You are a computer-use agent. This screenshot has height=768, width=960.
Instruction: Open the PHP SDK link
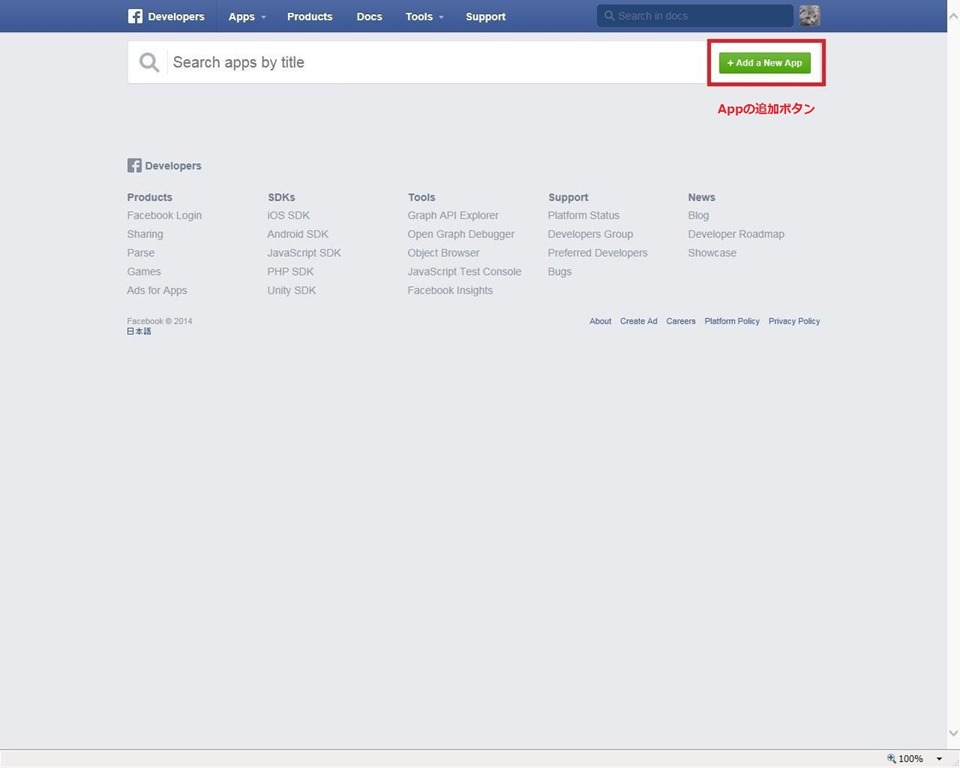(x=290, y=271)
